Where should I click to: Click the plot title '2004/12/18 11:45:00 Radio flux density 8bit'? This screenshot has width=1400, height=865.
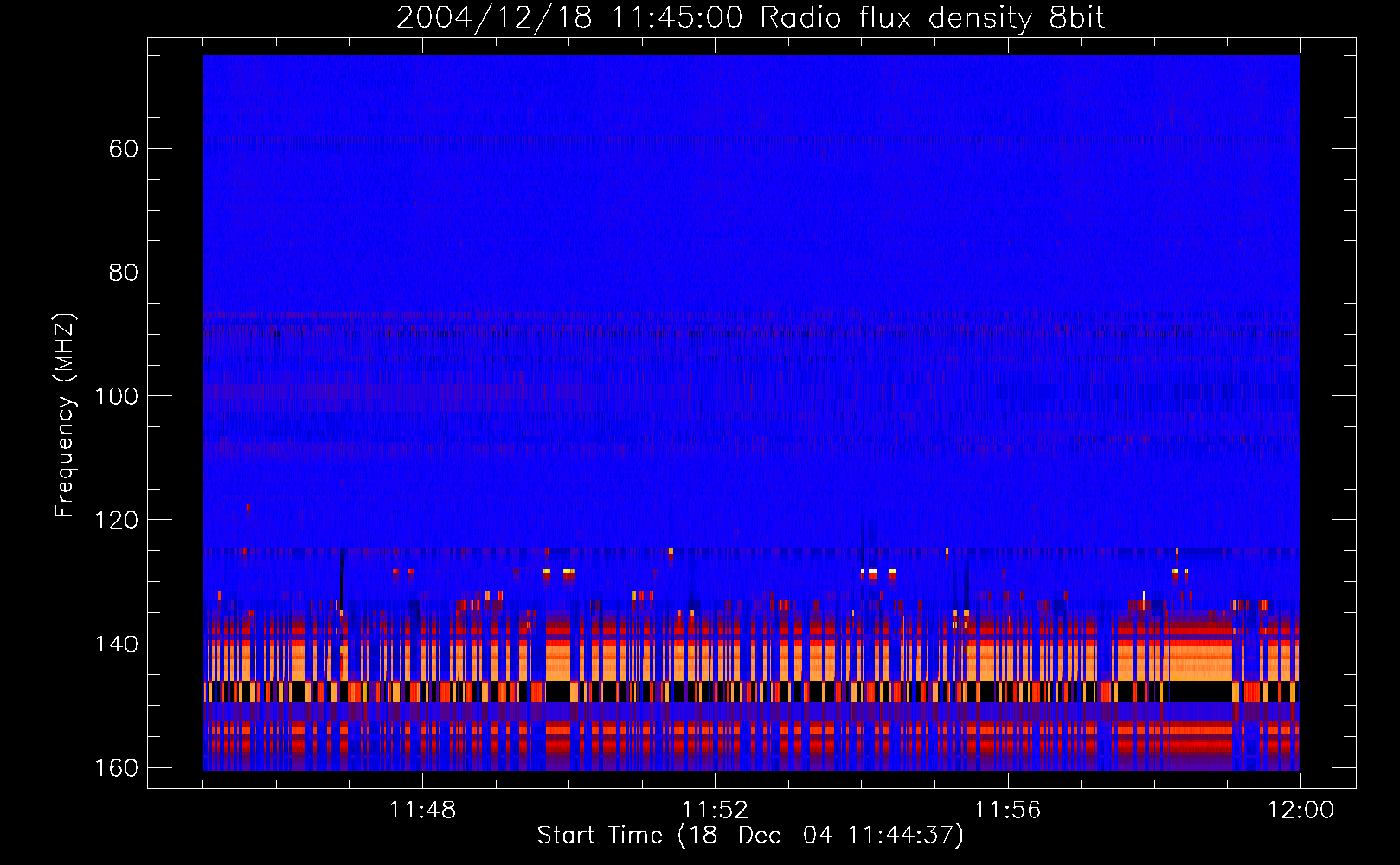(x=750, y=18)
